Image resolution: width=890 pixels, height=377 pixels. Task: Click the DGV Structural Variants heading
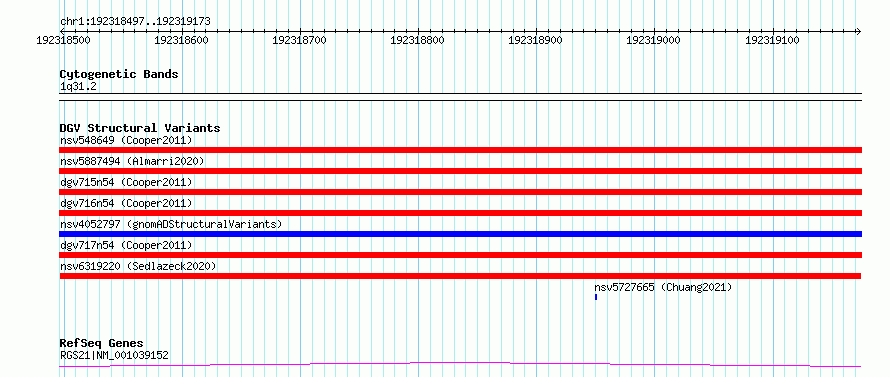click(140, 128)
